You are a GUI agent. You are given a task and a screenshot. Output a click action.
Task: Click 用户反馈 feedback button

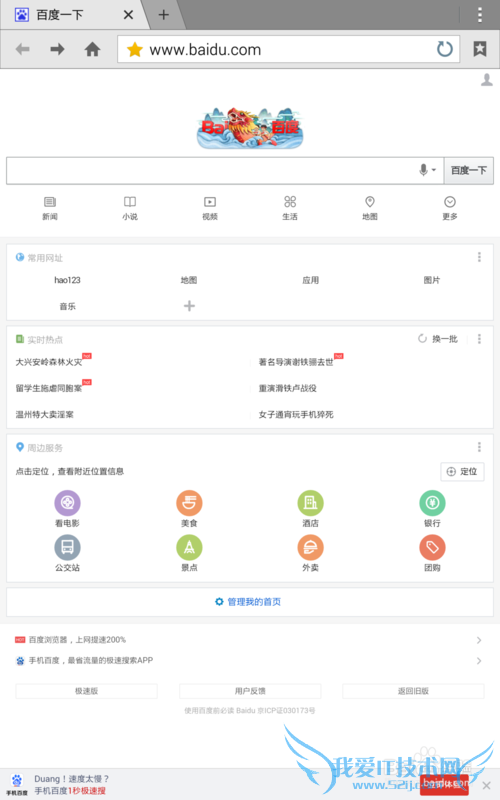[x=250, y=691]
